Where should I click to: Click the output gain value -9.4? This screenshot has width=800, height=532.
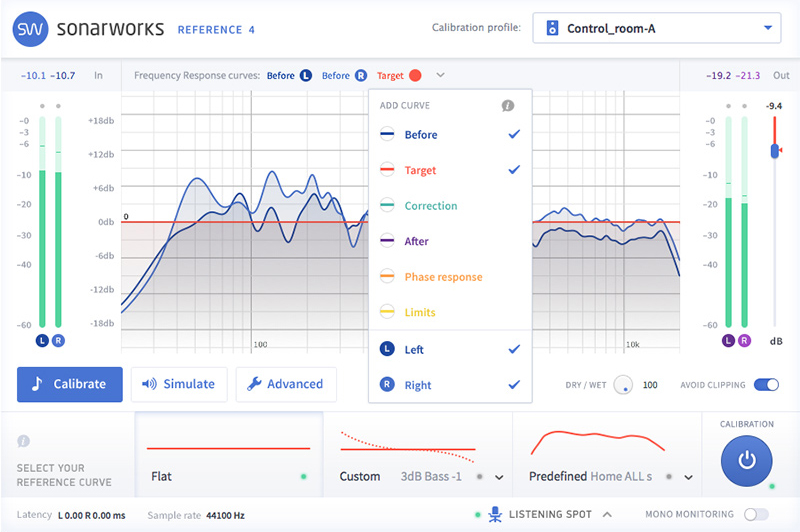[x=774, y=106]
